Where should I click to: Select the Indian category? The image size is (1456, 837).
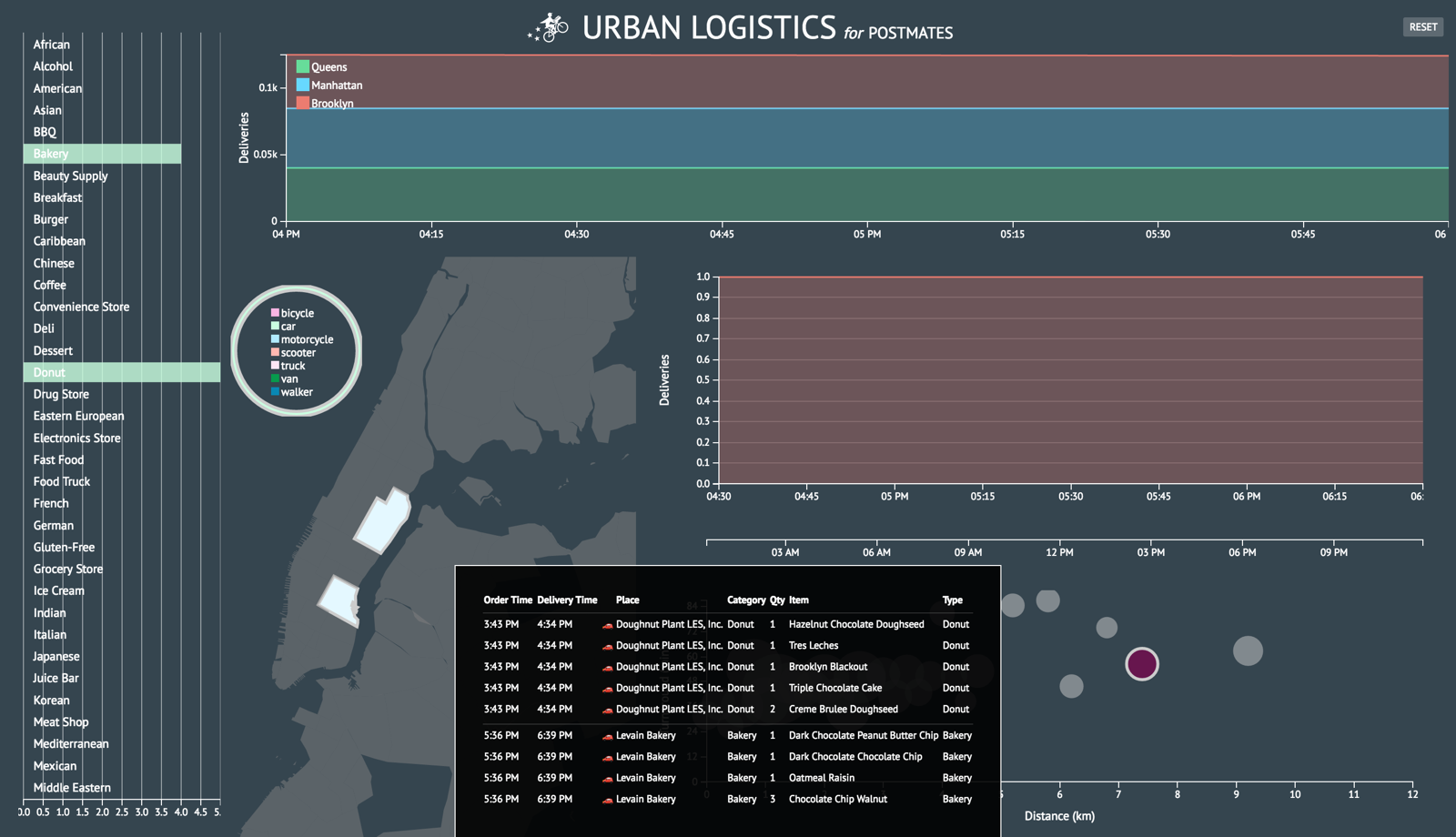click(49, 612)
